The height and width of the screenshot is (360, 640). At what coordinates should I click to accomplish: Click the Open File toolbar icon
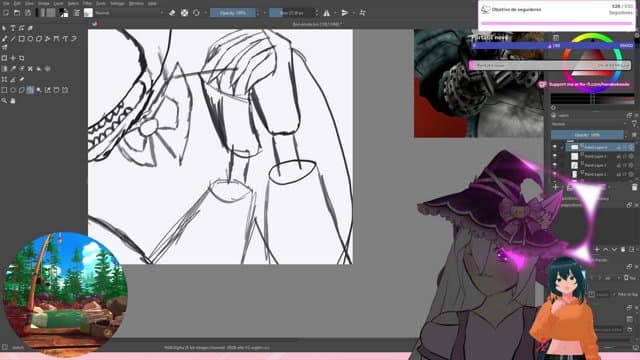(17, 13)
